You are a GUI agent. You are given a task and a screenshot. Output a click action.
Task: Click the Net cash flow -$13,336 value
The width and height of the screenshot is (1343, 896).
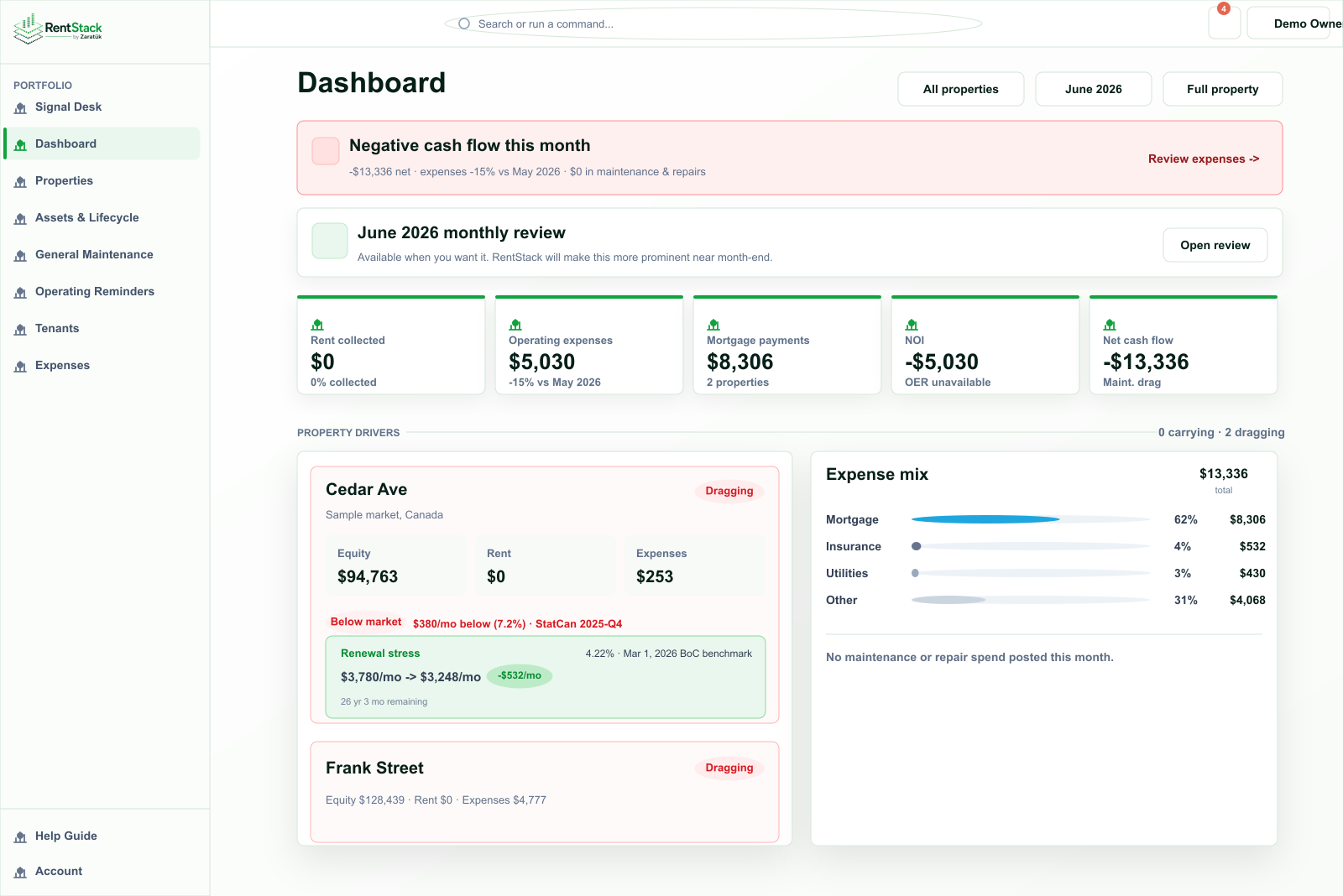(x=1146, y=362)
